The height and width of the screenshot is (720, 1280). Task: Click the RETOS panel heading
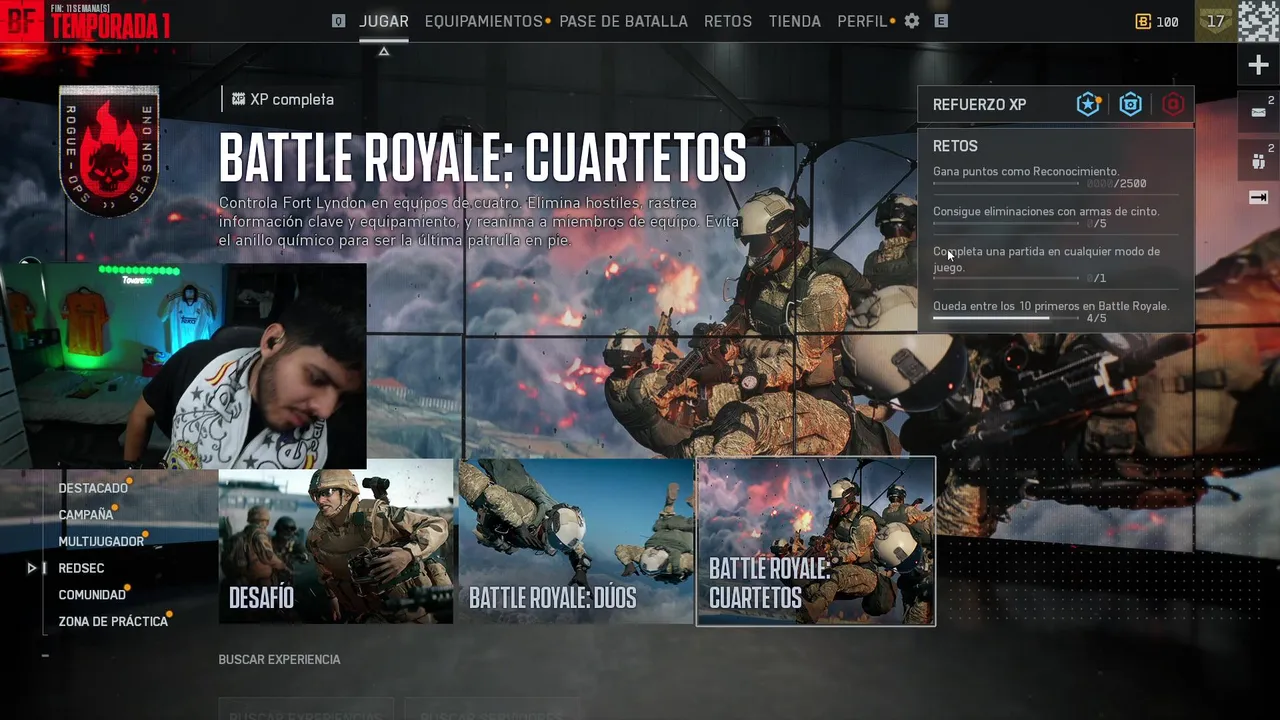(955, 146)
